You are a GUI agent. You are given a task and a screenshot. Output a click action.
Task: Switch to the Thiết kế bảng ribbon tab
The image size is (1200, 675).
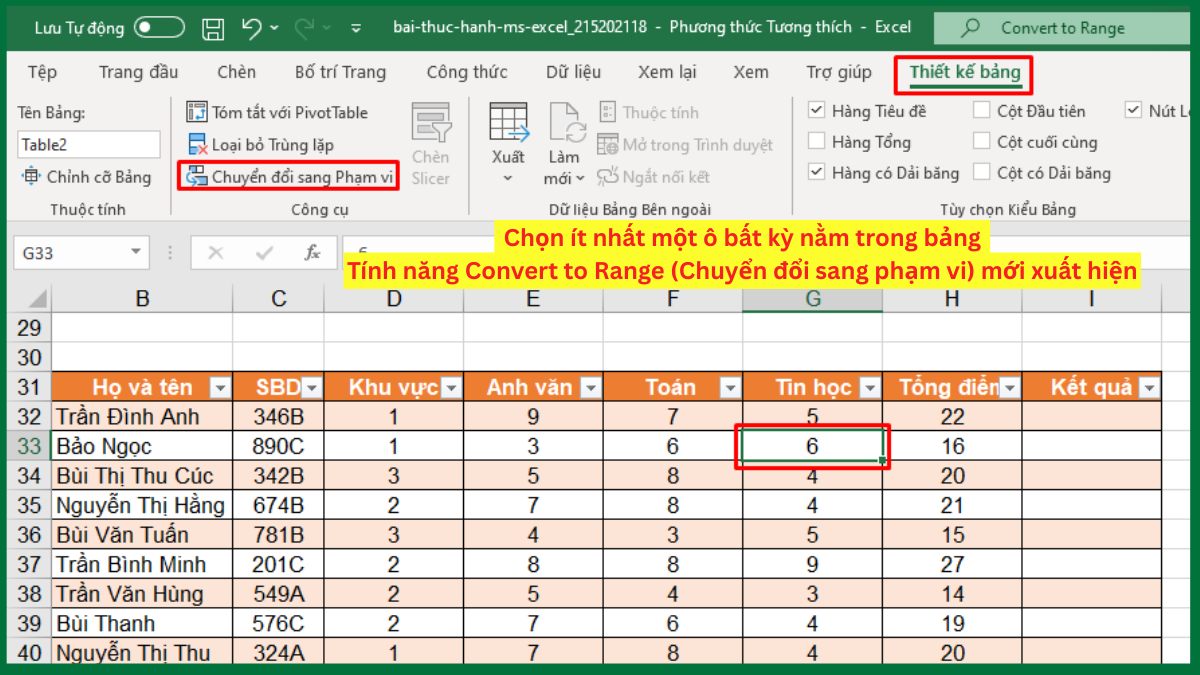coord(963,73)
